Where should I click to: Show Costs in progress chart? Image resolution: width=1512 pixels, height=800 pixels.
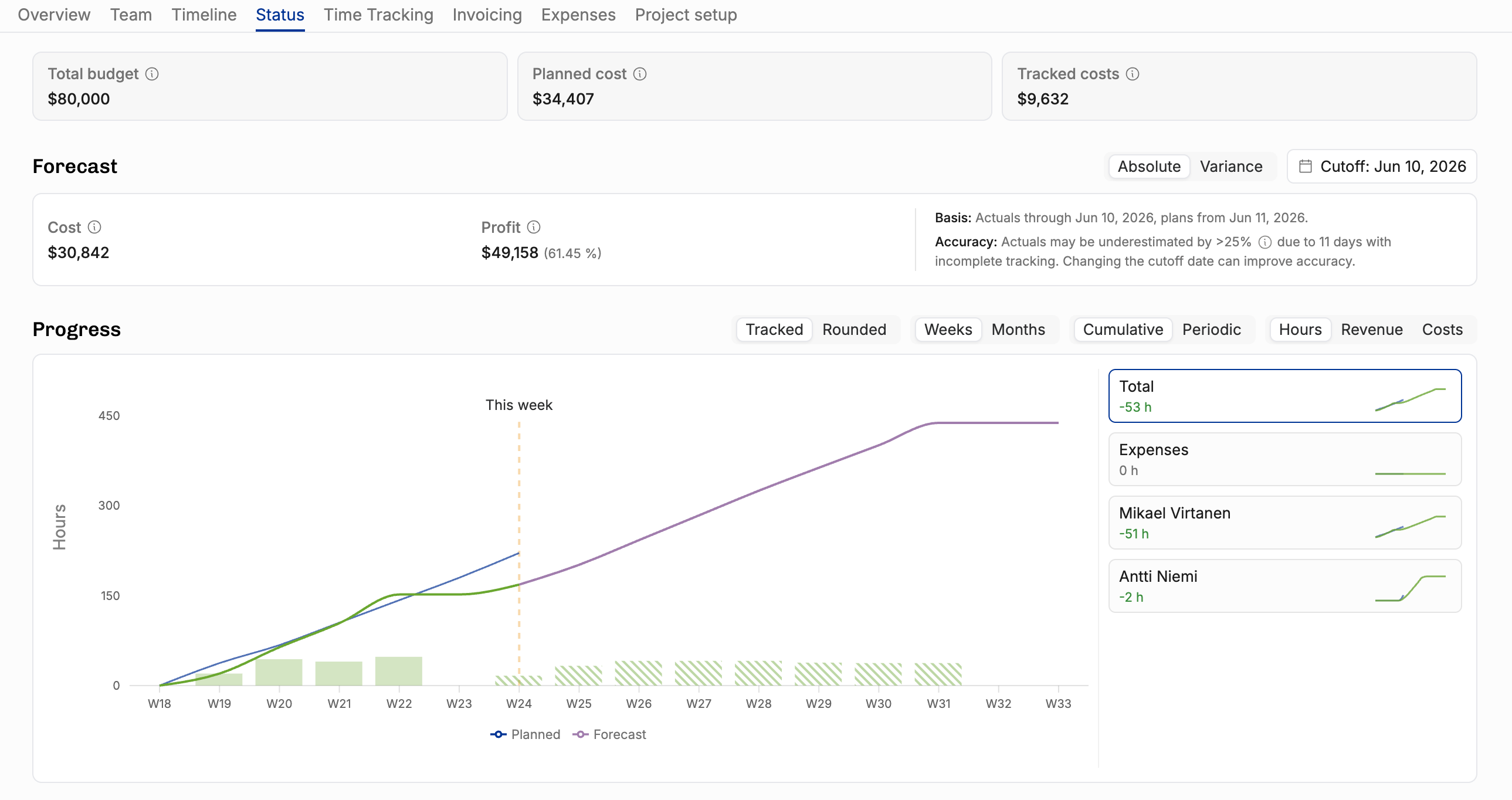tap(1442, 330)
